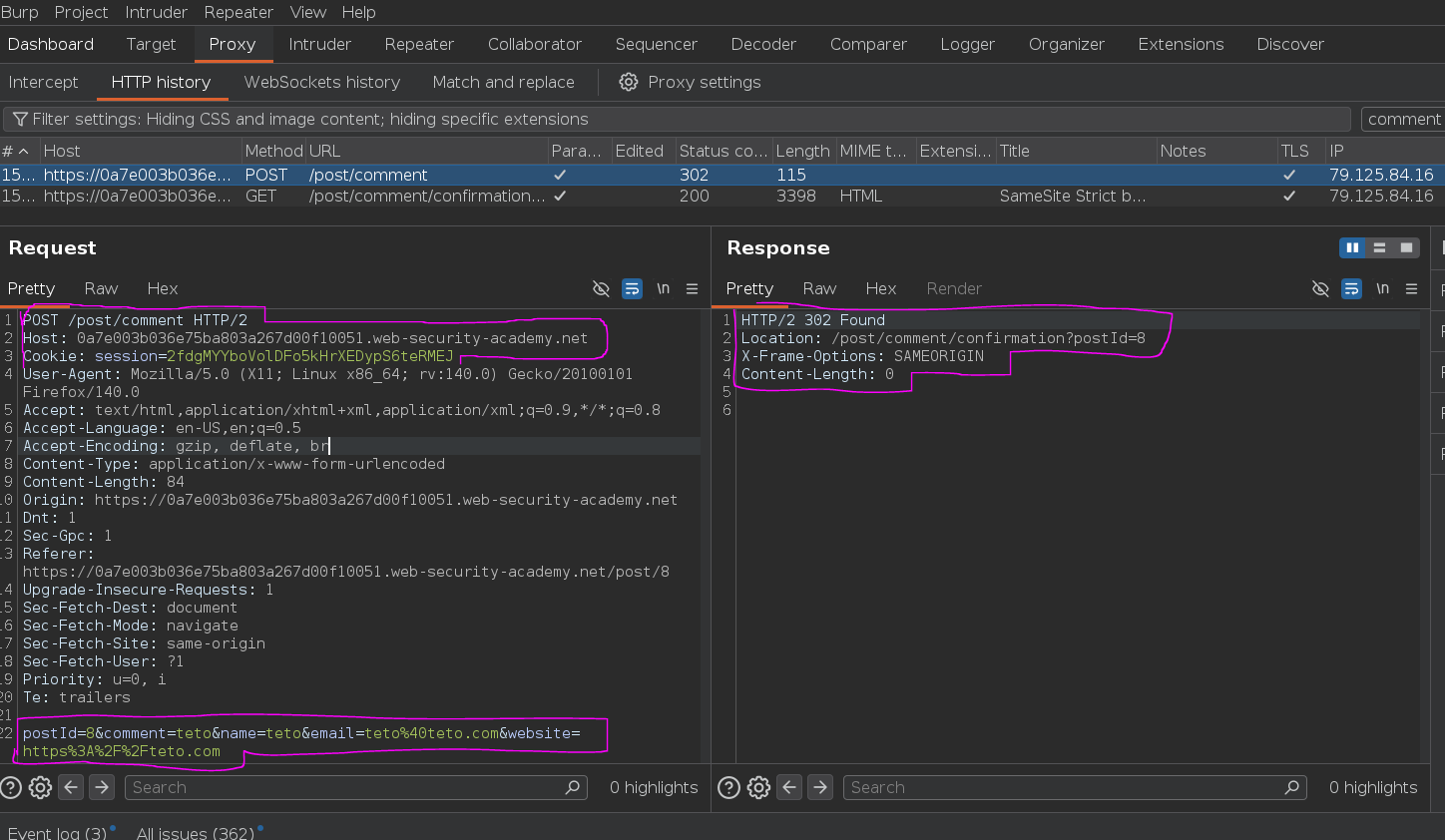Switch to the Decoder tab
This screenshot has height=840, width=1445.
point(763,44)
